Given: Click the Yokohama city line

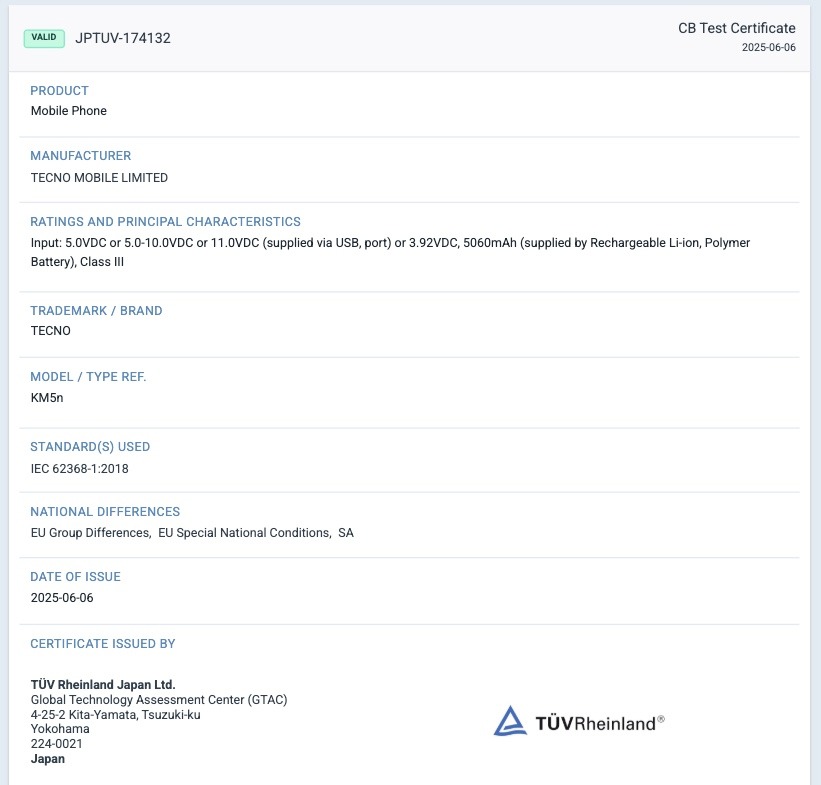Looking at the screenshot, I should coord(60,729).
